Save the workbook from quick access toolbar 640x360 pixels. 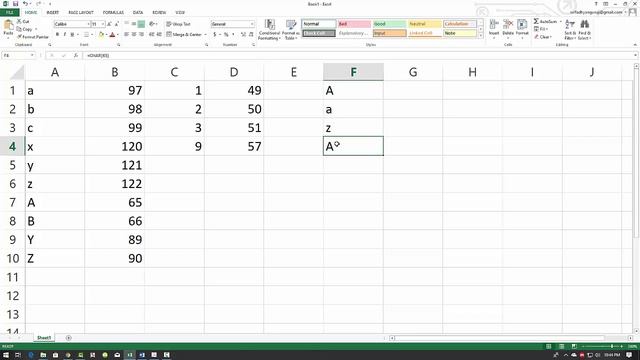pos(16,4)
